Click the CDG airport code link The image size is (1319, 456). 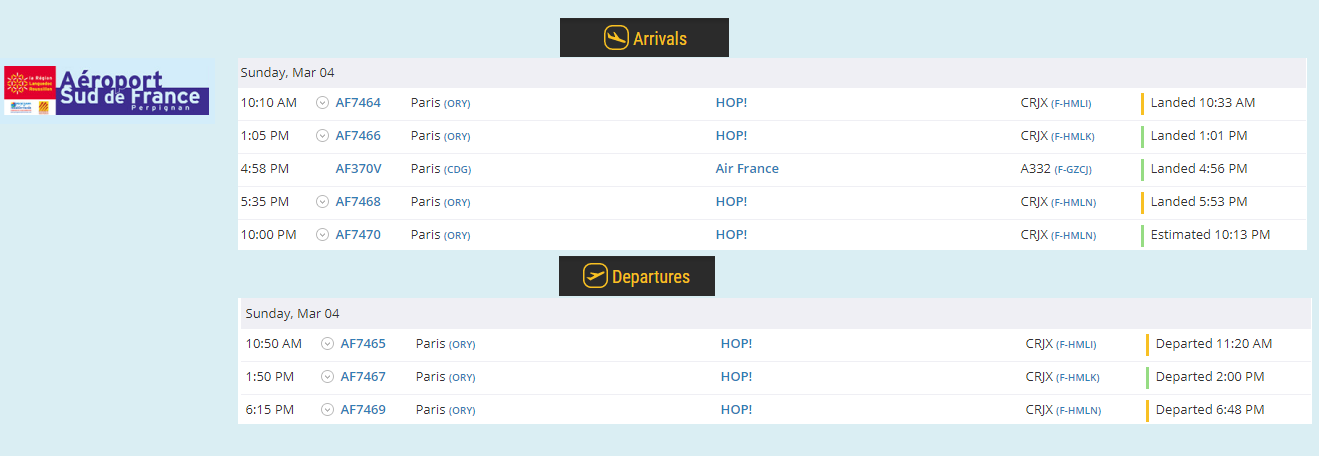[457, 170]
